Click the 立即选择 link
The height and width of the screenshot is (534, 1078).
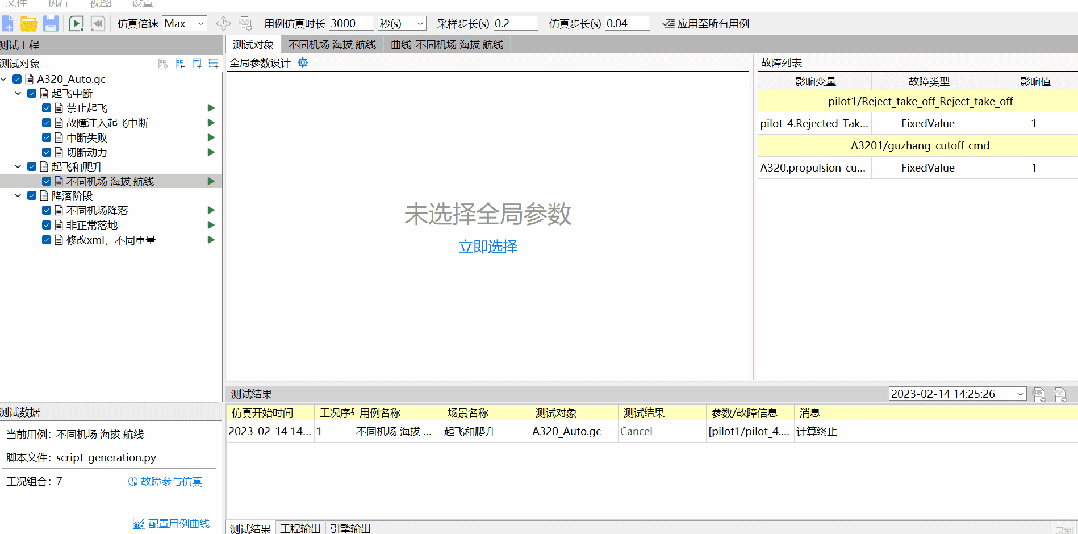point(488,247)
